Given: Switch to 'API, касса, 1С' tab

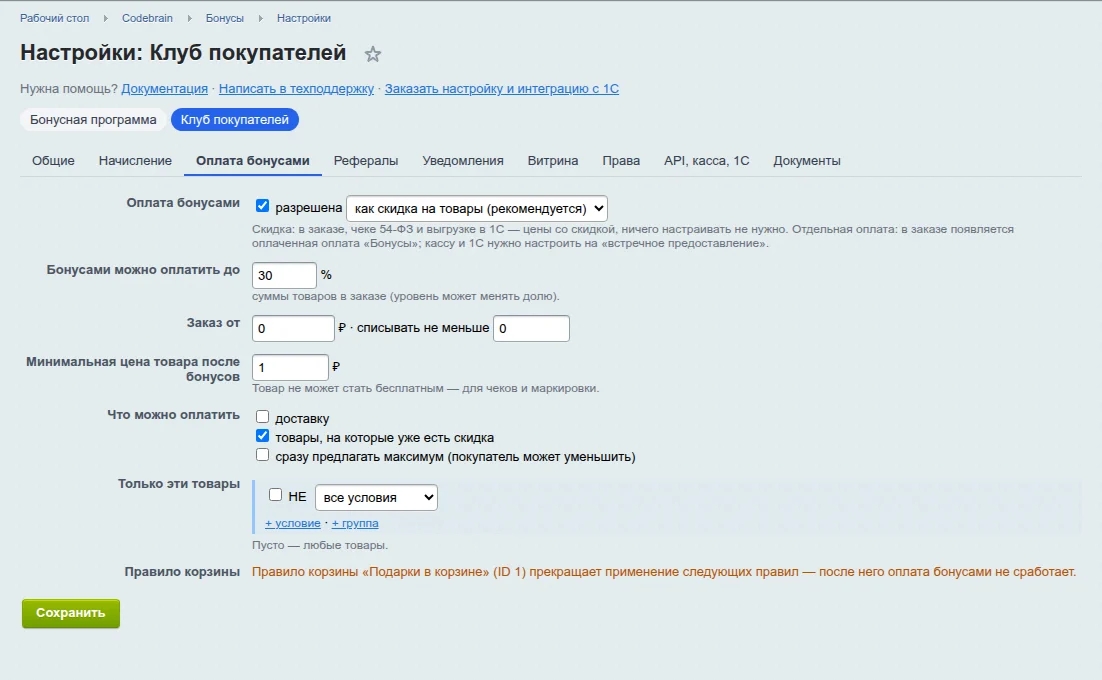Looking at the screenshot, I should 707,161.
